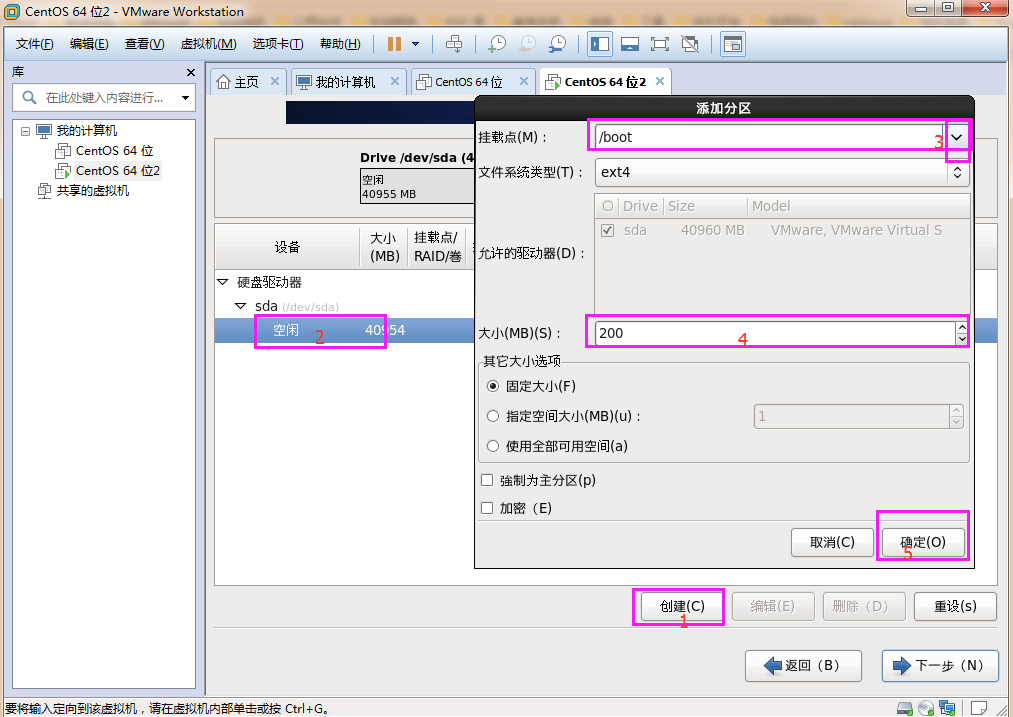Click the revert to snapshot toolbar icon
1013x717 pixels.
[527, 44]
